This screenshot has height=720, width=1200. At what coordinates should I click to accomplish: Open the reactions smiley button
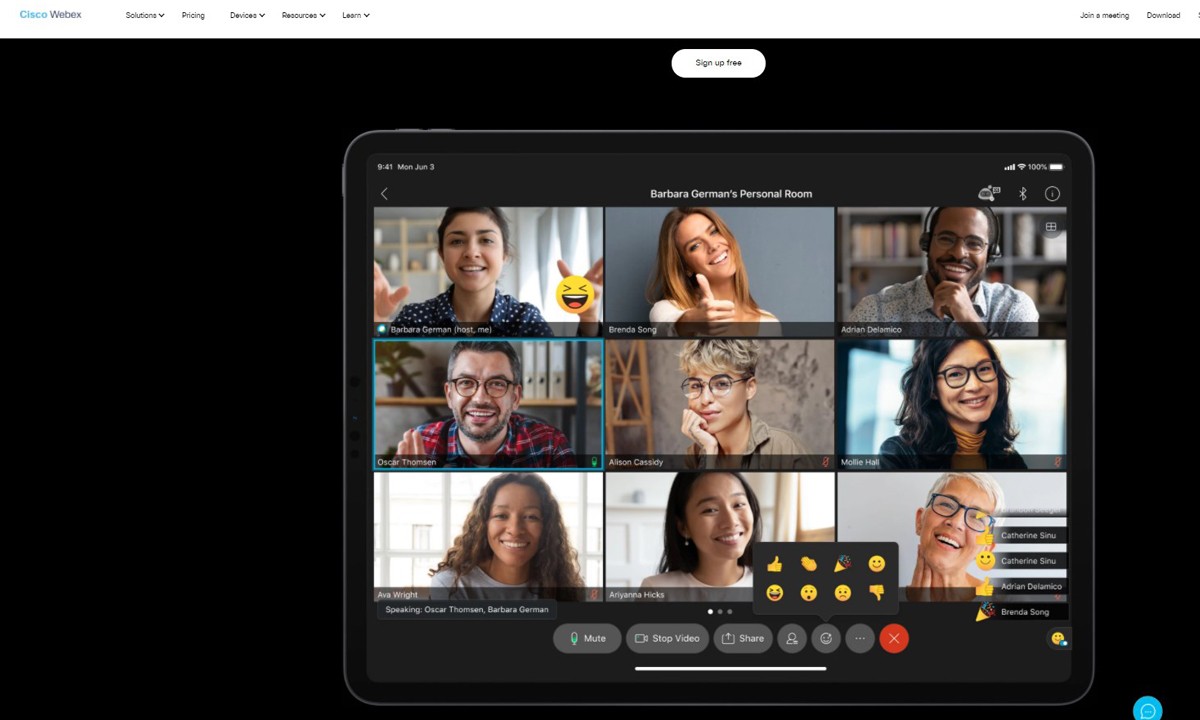[x=826, y=638]
